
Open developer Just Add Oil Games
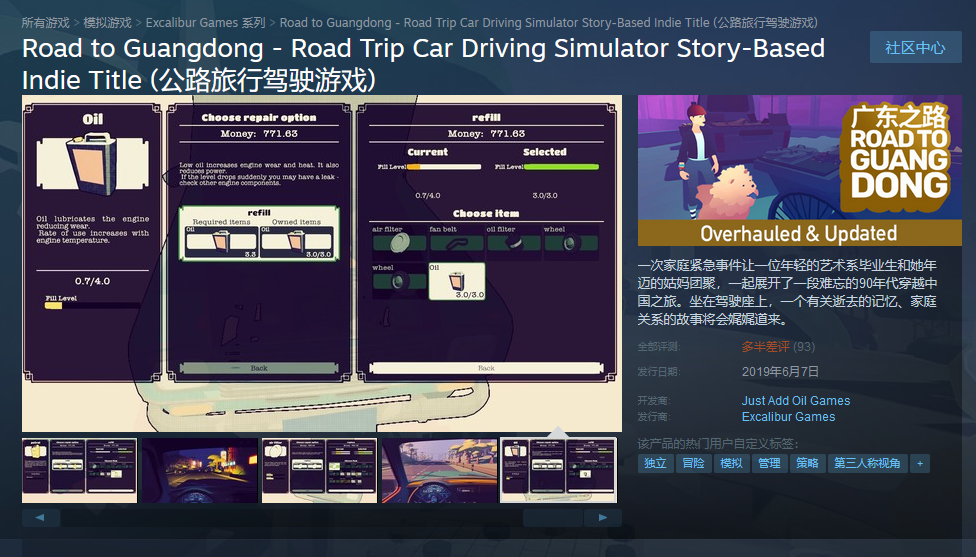tap(795, 401)
